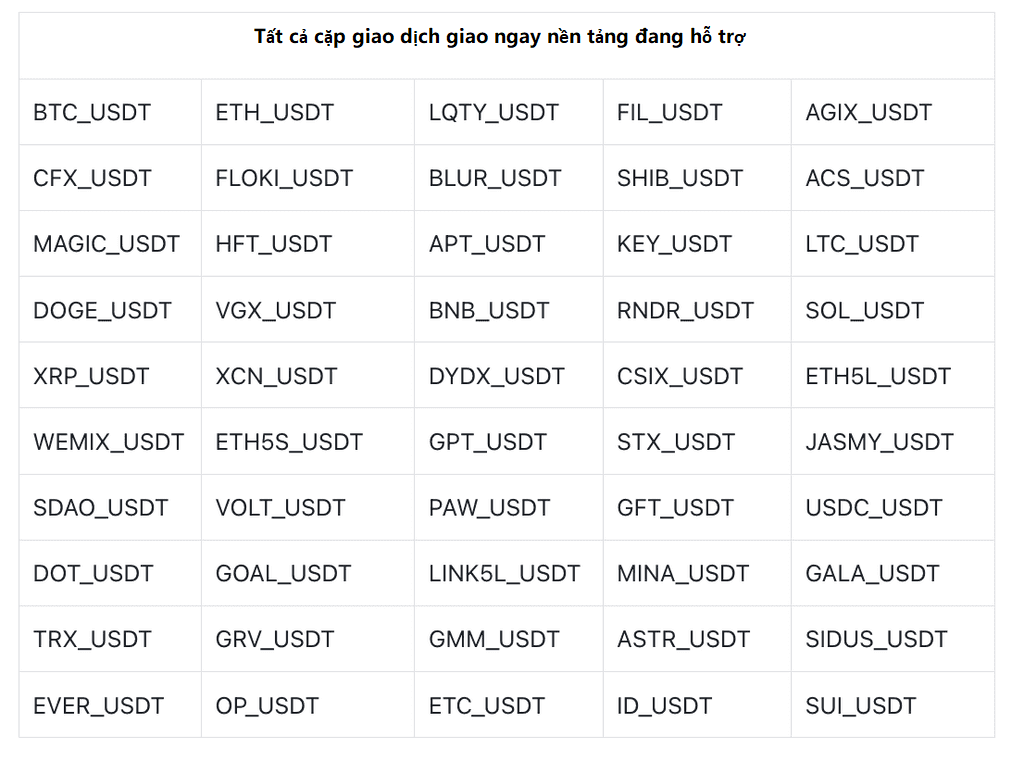The width and height of the screenshot is (1024, 759).
Task: Select the FIL_USDT pair
Action: [x=697, y=112]
